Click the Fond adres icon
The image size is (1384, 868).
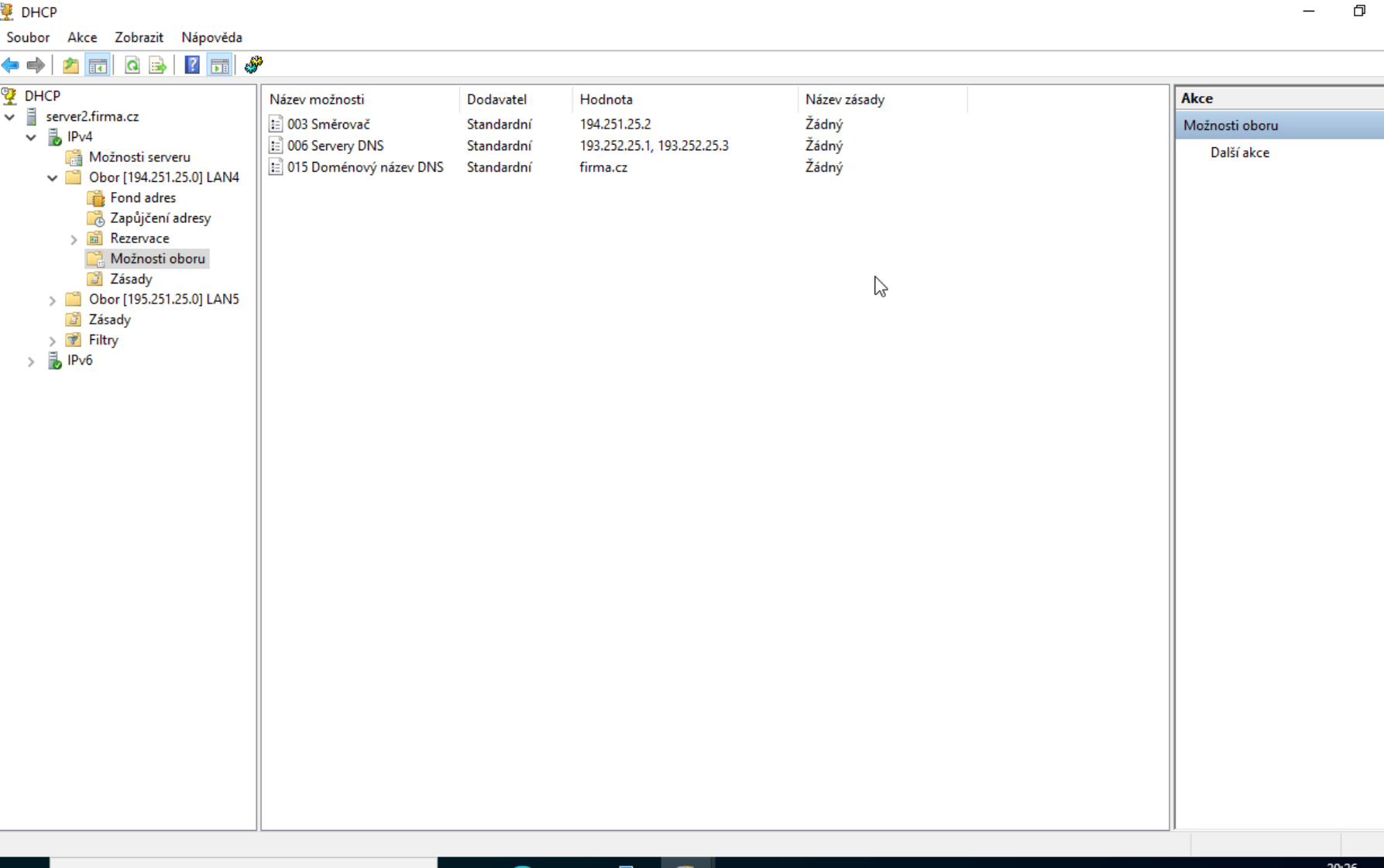[95, 198]
